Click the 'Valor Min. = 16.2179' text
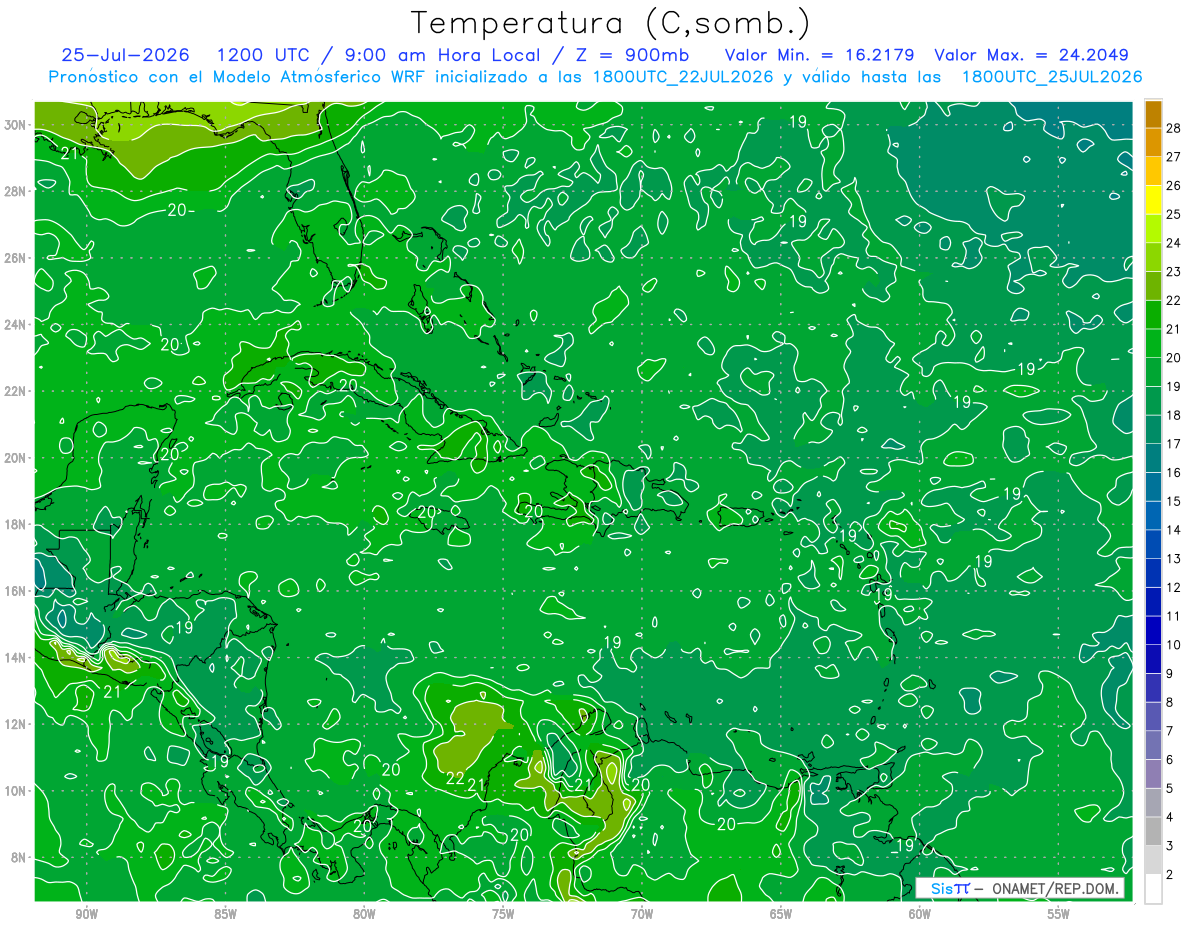 point(821,55)
